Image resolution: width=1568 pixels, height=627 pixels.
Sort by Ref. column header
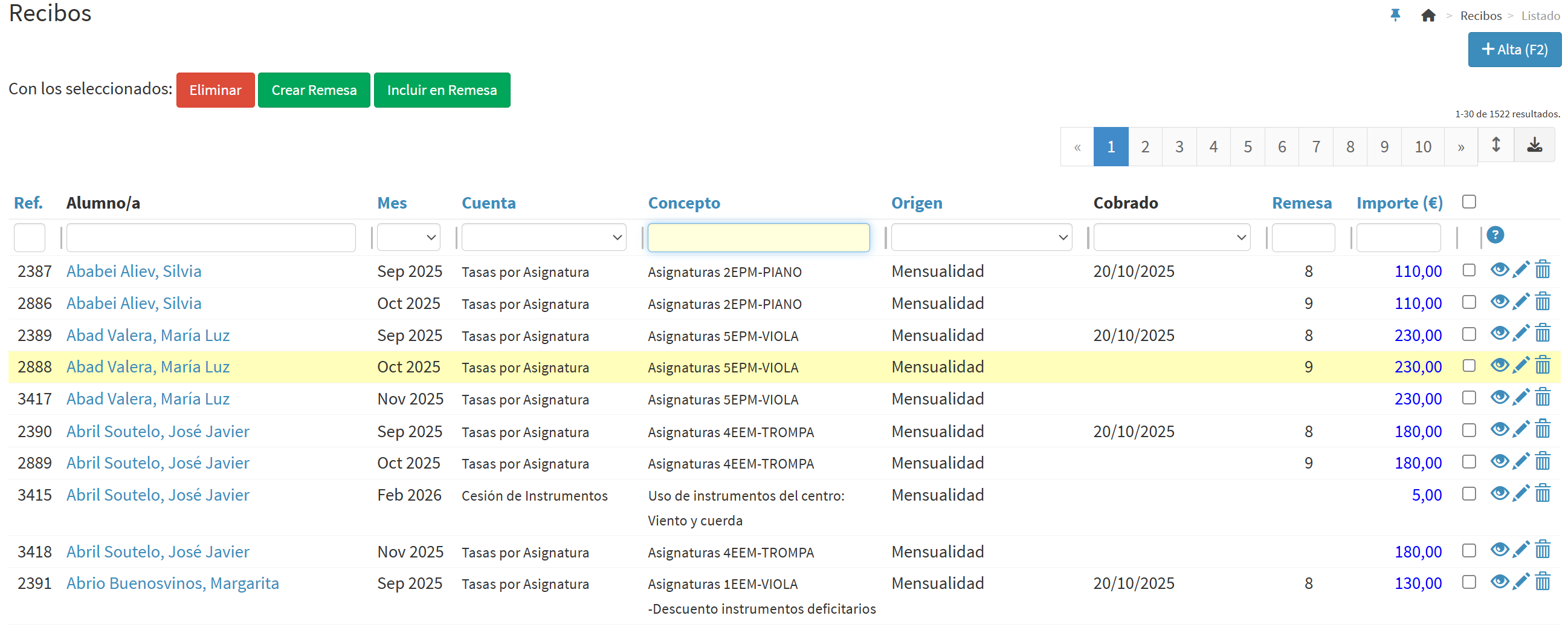[x=28, y=203]
